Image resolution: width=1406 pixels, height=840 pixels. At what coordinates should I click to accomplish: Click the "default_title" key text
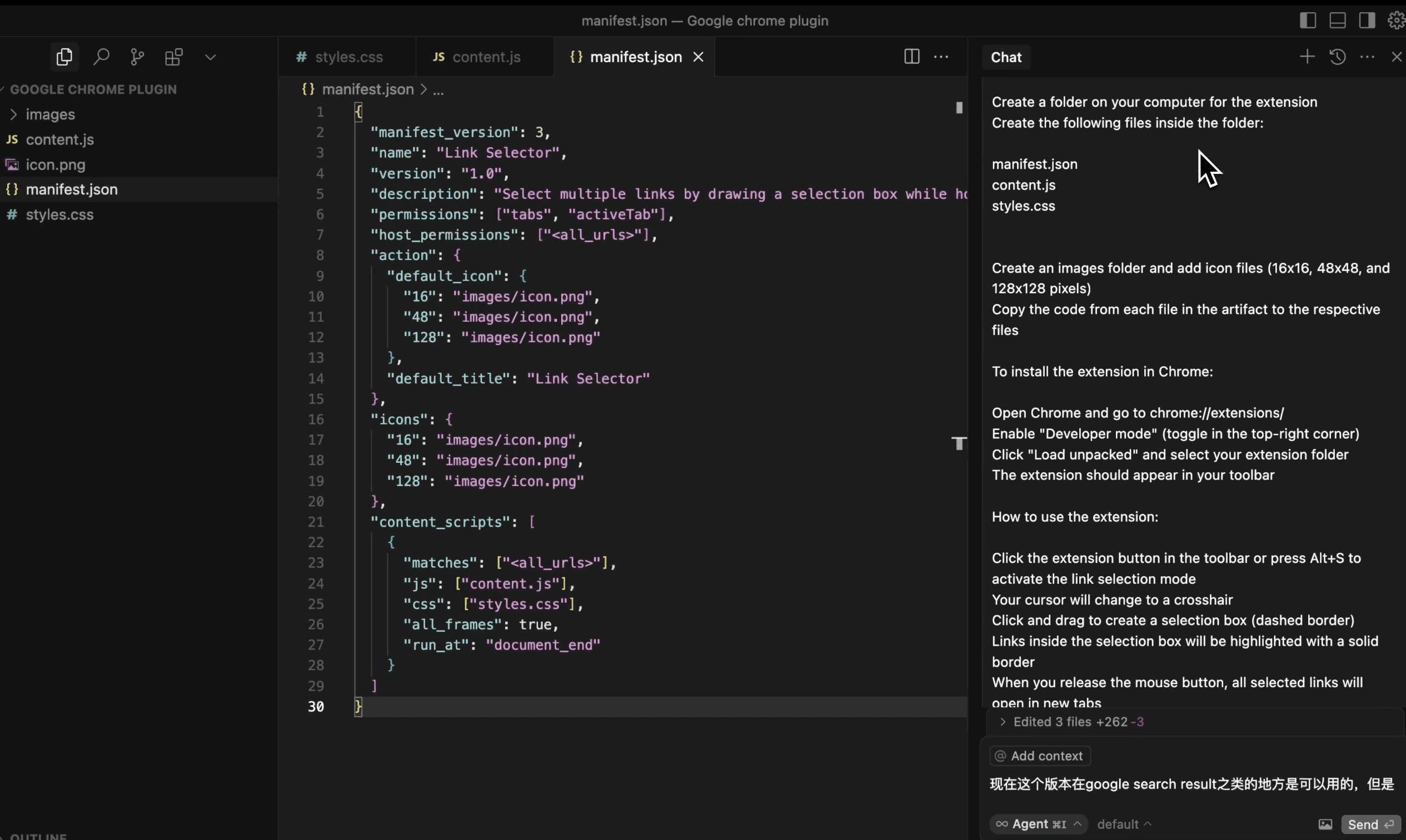coord(448,378)
